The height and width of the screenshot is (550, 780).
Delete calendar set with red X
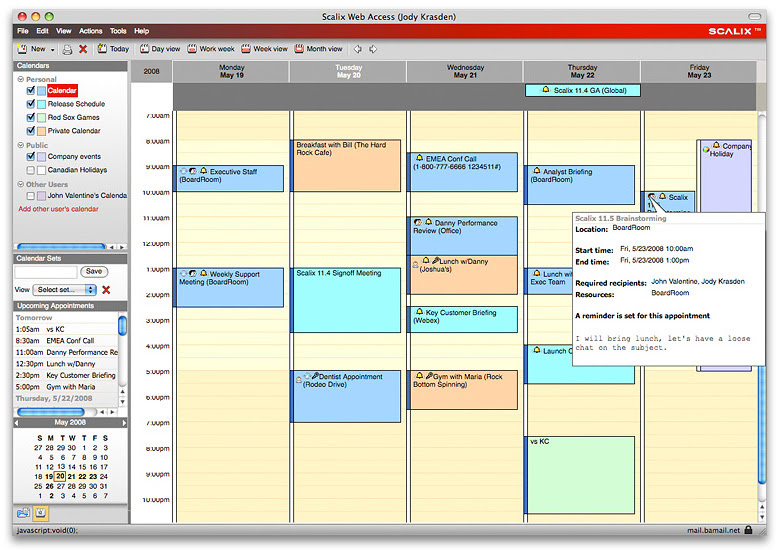[x=106, y=289]
